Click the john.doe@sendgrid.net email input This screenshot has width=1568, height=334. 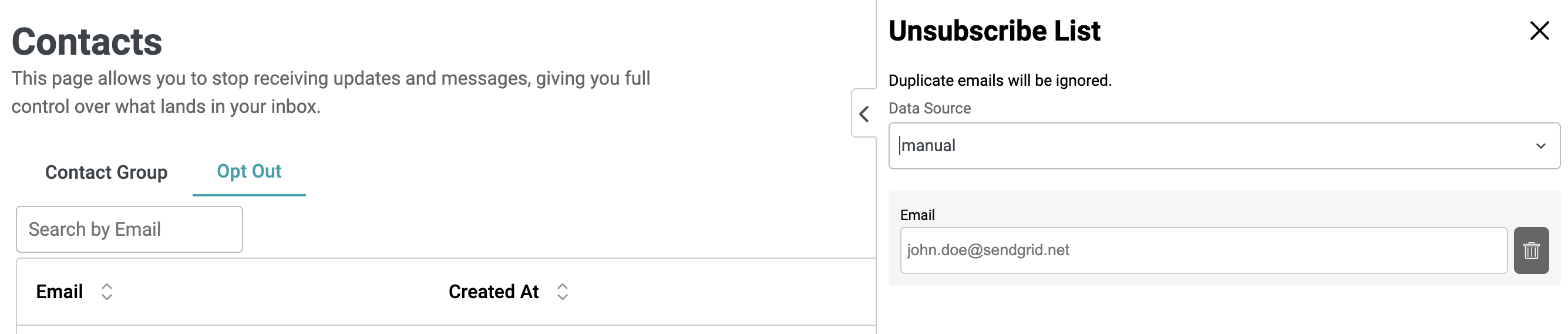1203,250
